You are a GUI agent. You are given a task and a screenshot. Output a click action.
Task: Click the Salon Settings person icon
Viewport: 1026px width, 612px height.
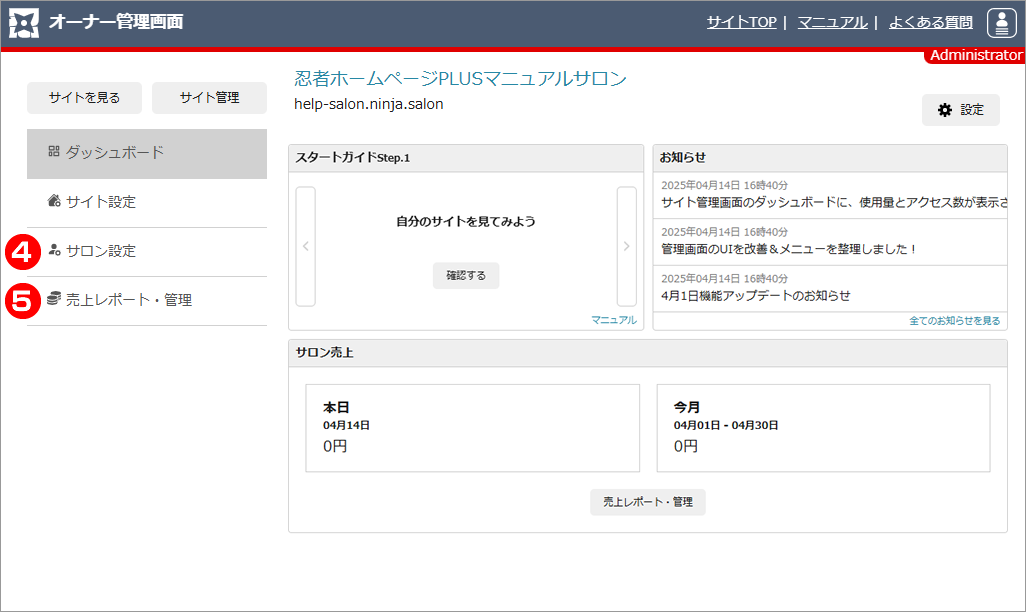[x=54, y=251]
